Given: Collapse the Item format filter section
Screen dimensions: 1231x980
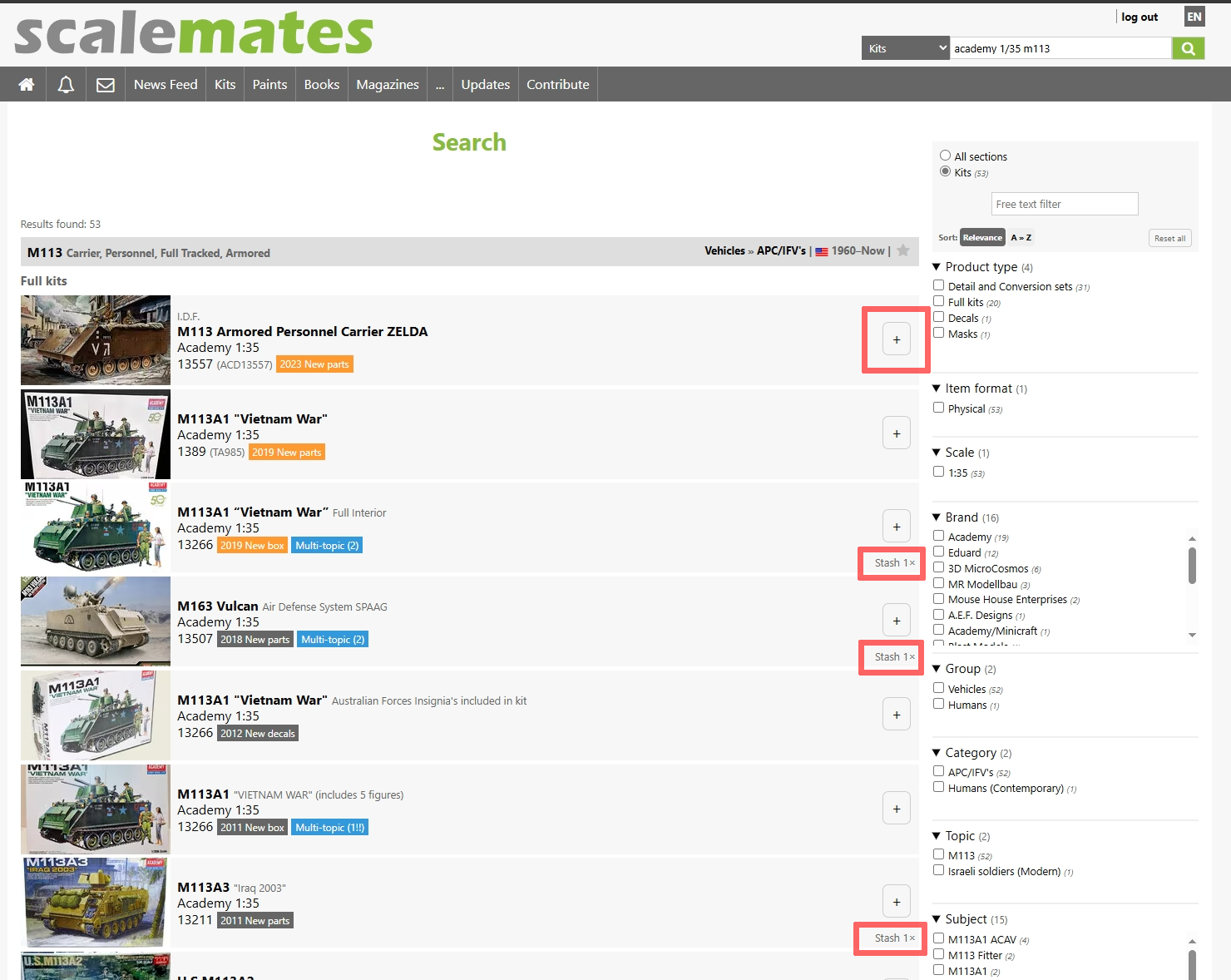Looking at the screenshot, I should pyautogui.click(x=937, y=389).
